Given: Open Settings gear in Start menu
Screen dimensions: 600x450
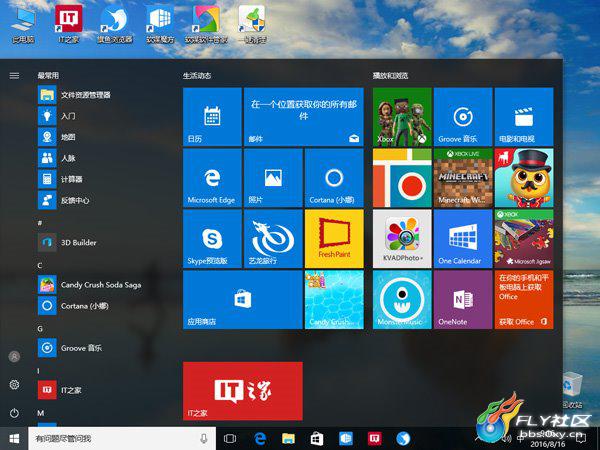Looking at the screenshot, I should pyautogui.click(x=14, y=385).
